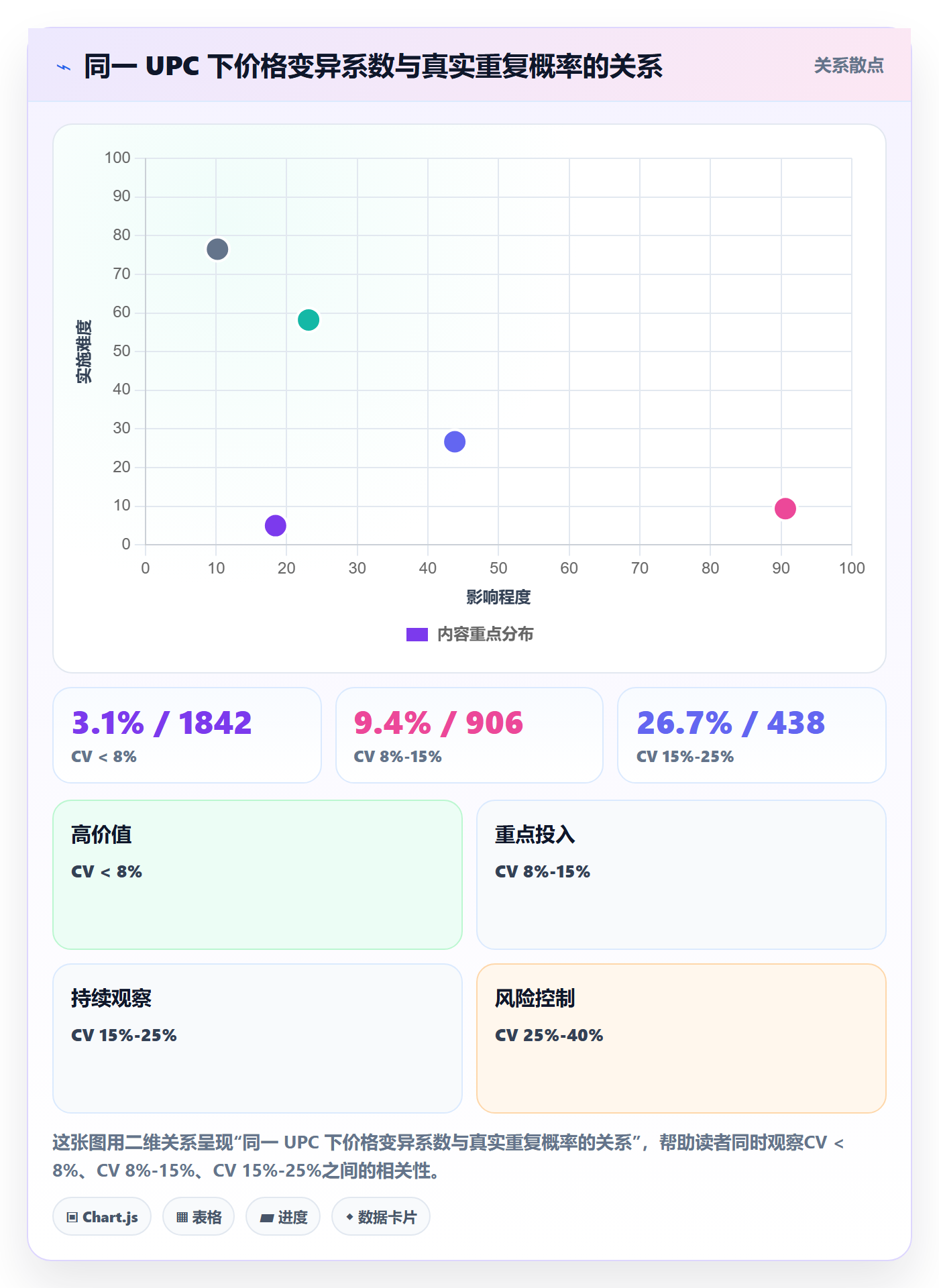Click the chart title about UPC 价格变异系数

click(373, 66)
